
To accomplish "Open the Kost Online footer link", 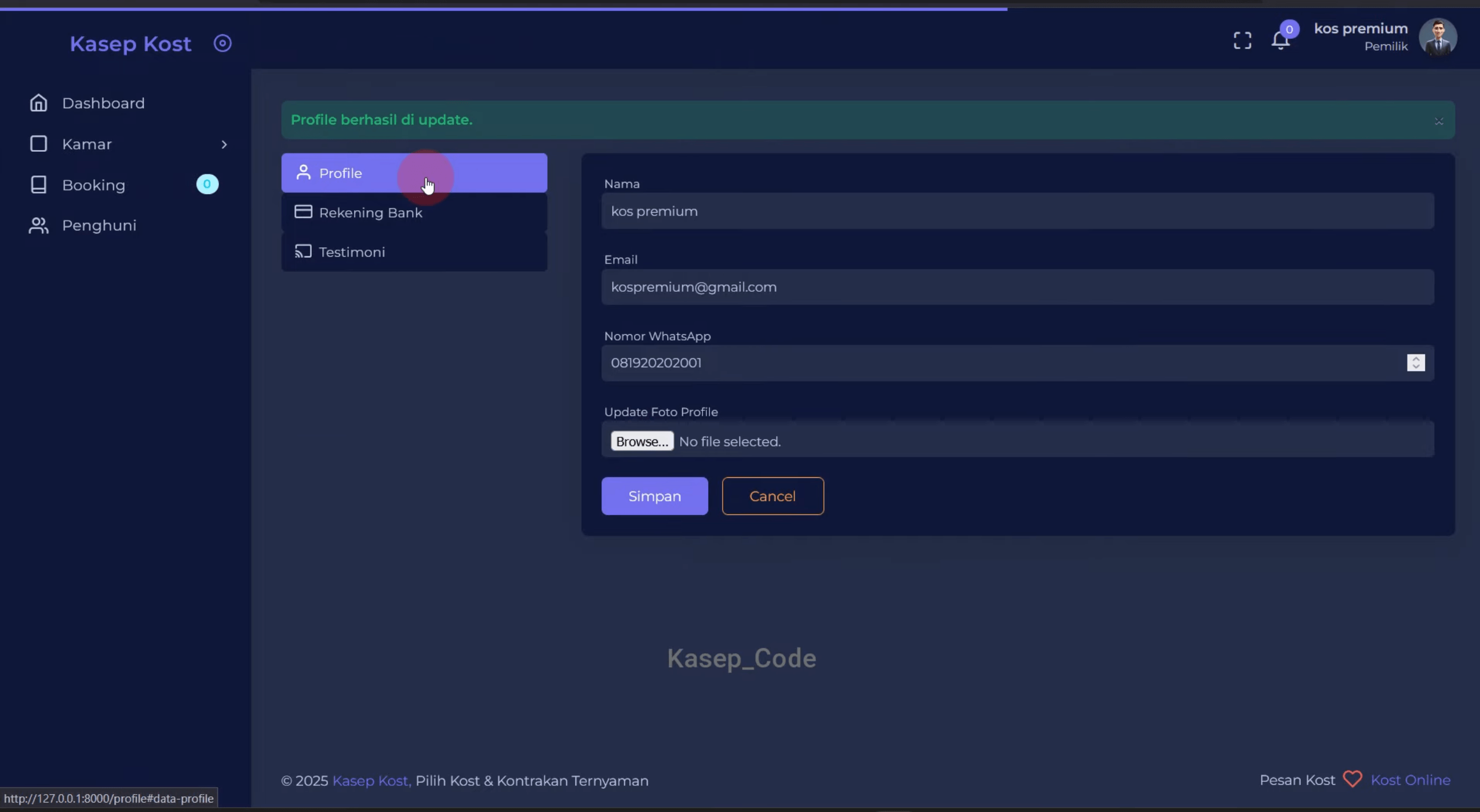I will click(1410, 780).
